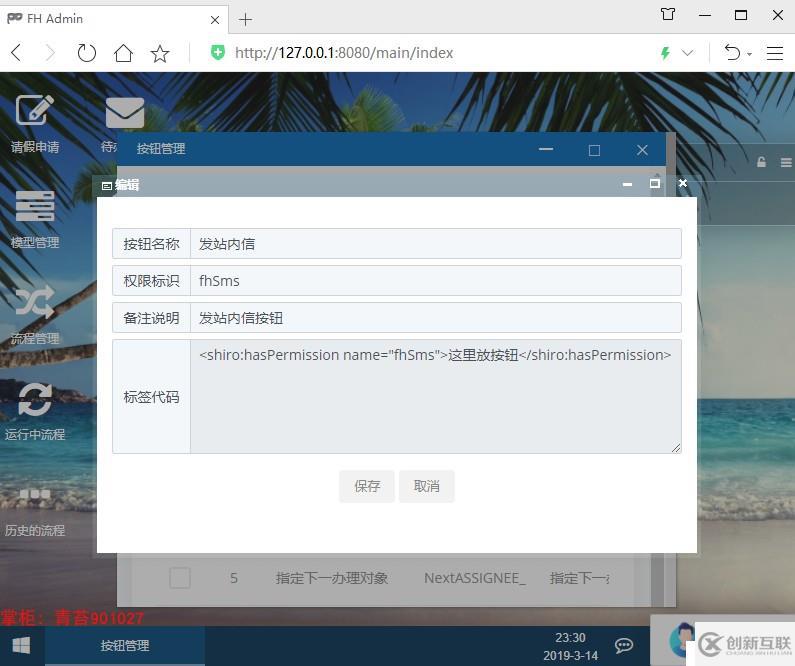This screenshot has width=795, height=666.
Task: Open a new browser tab with plus
Action: (x=245, y=20)
